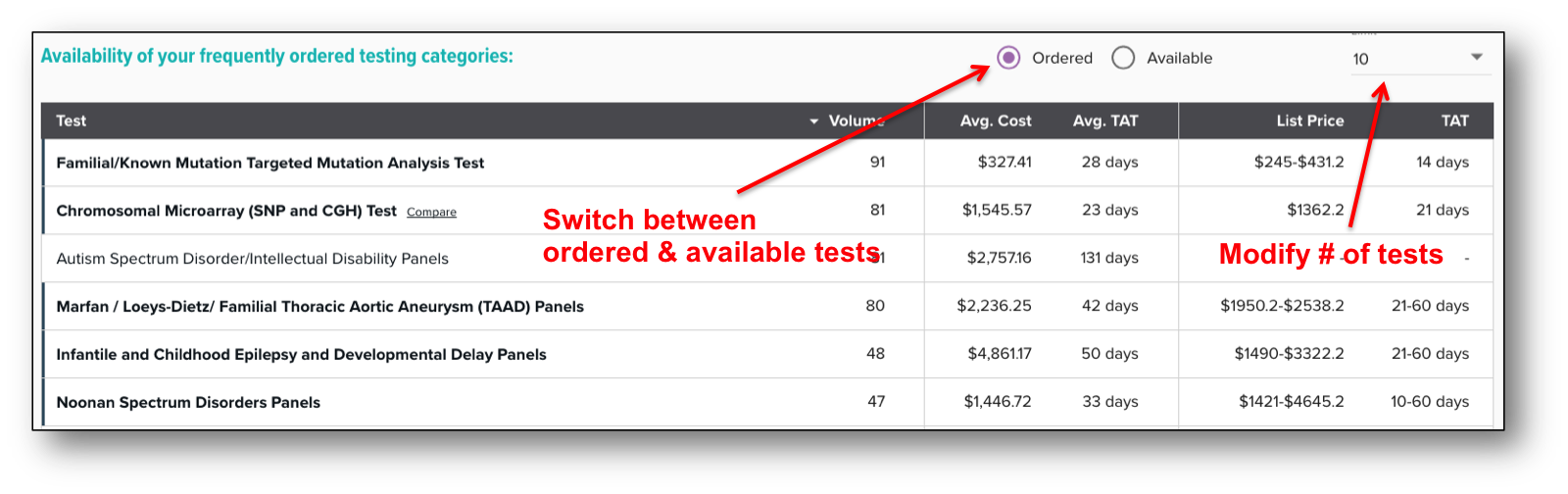The width and height of the screenshot is (1568, 494).
Task: Sort by the Volume column header
Action: 855,121
